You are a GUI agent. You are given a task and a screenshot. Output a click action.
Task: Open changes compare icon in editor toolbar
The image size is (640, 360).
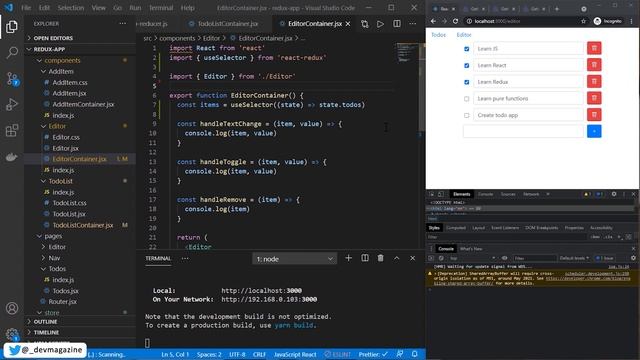[364, 24]
